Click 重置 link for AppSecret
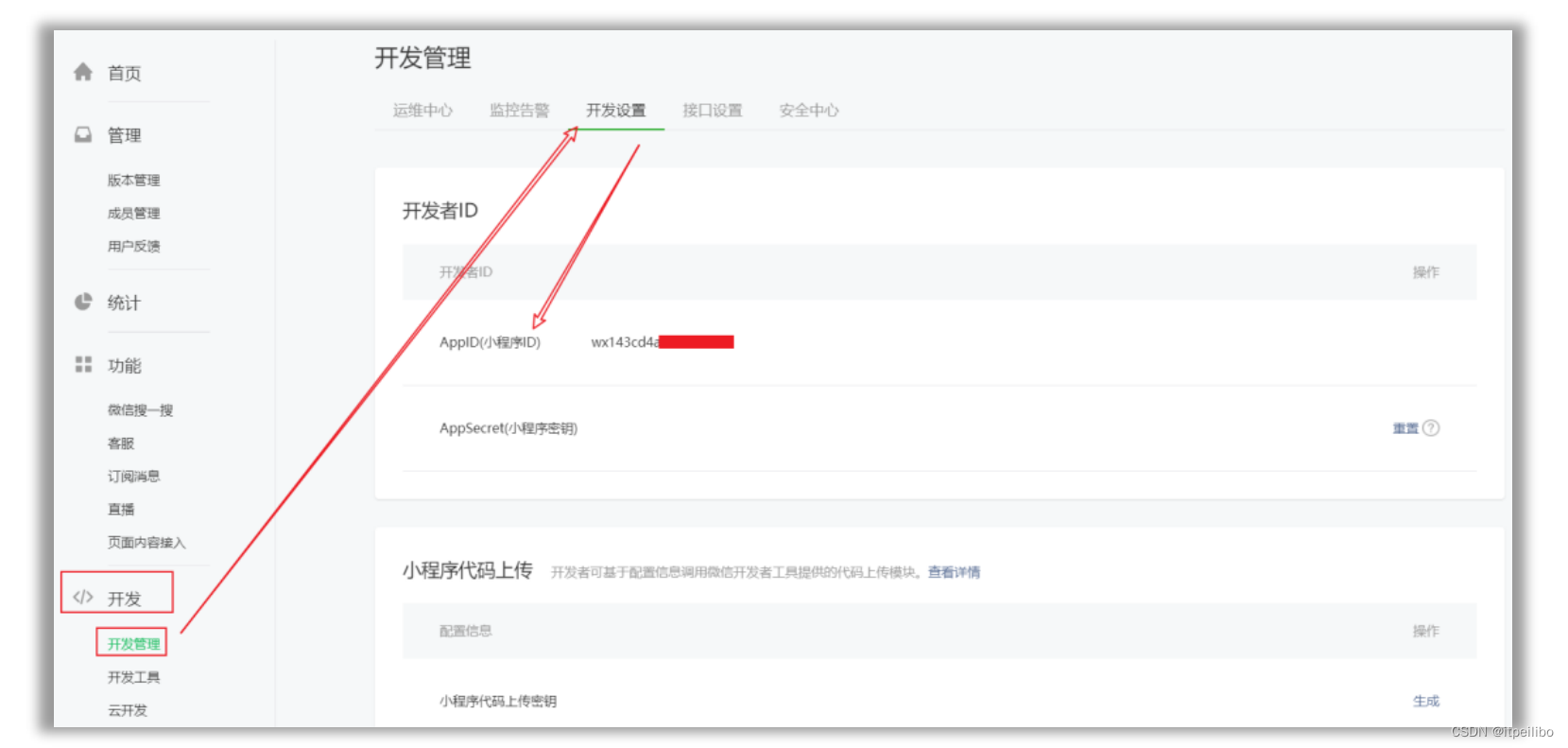The height and width of the screenshot is (748, 1568). tap(1405, 428)
